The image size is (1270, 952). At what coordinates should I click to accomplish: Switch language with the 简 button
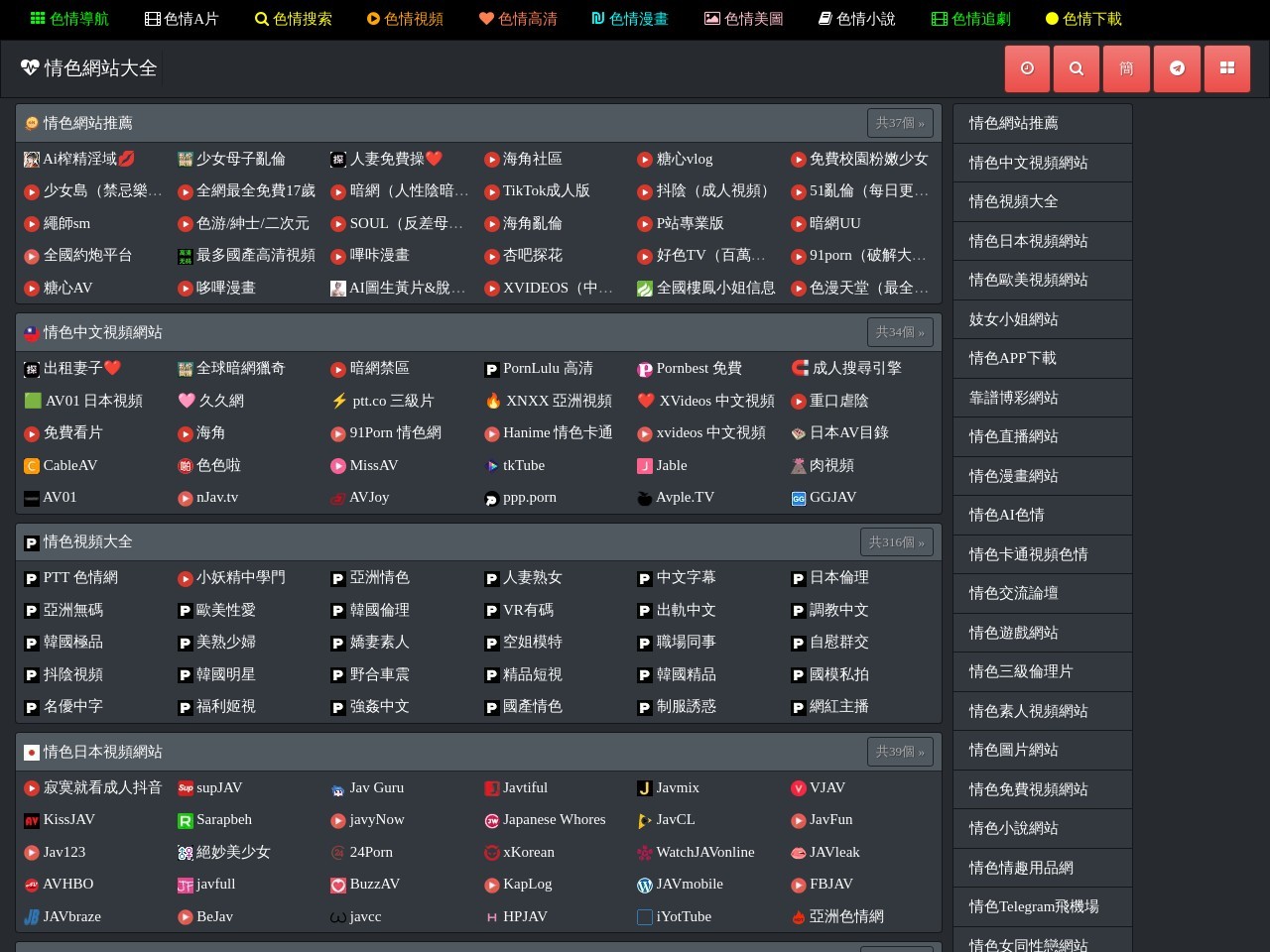pos(1126,68)
